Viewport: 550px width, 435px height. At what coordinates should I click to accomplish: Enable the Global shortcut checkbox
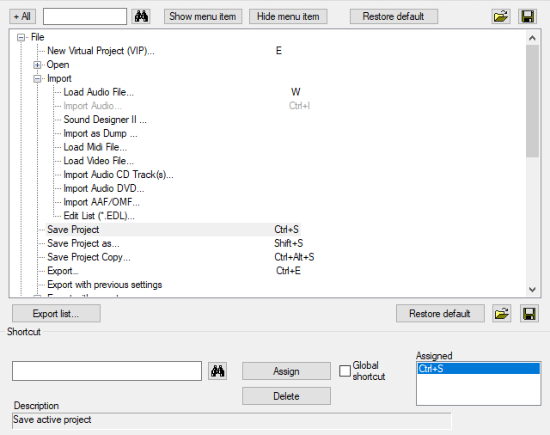(x=345, y=371)
